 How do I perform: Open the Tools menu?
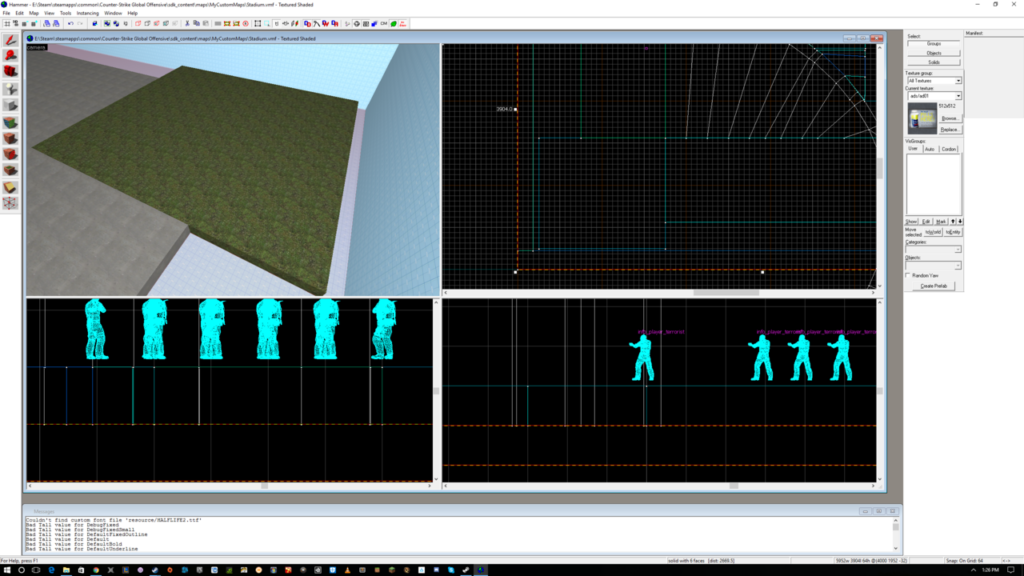pos(65,13)
